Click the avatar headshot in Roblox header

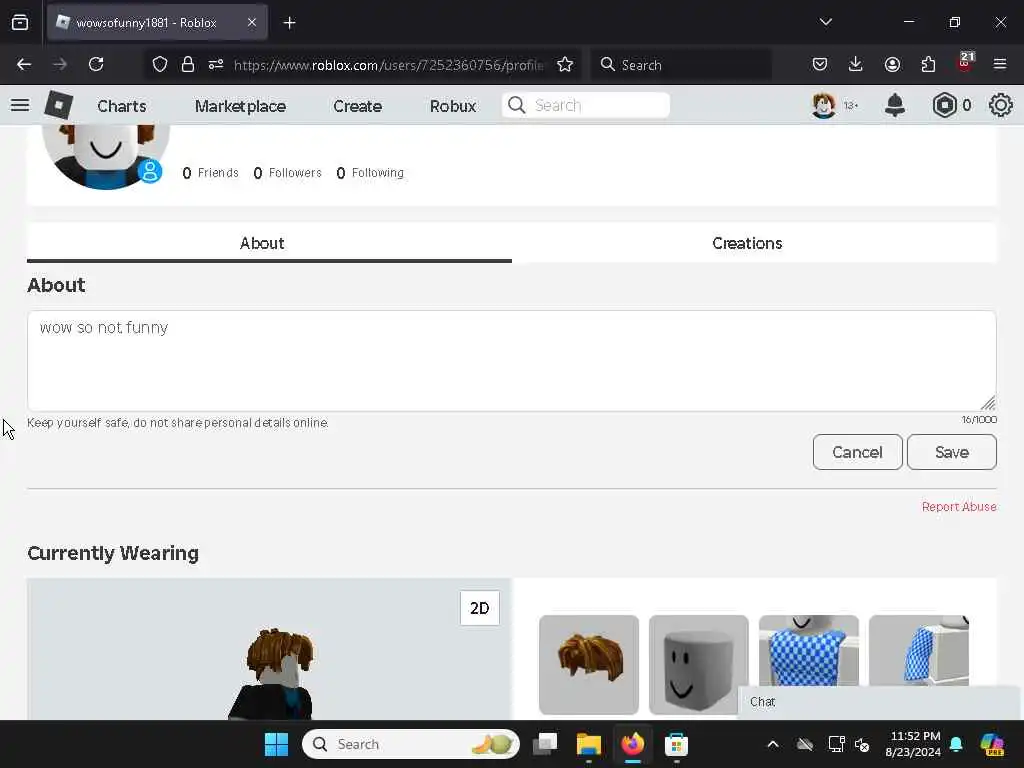coord(824,105)
